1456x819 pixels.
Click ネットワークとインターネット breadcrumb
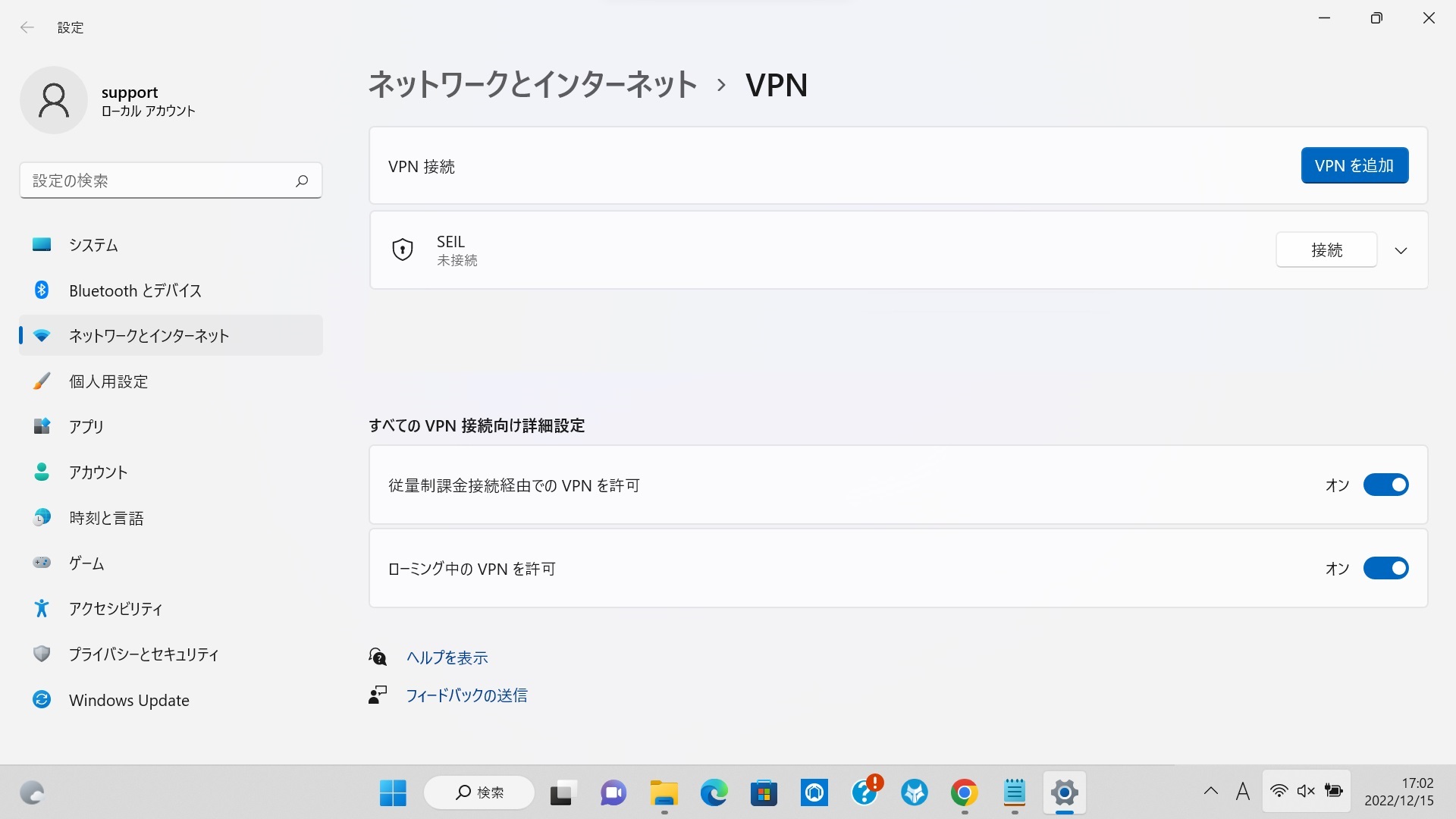click(x=532, y=84)
